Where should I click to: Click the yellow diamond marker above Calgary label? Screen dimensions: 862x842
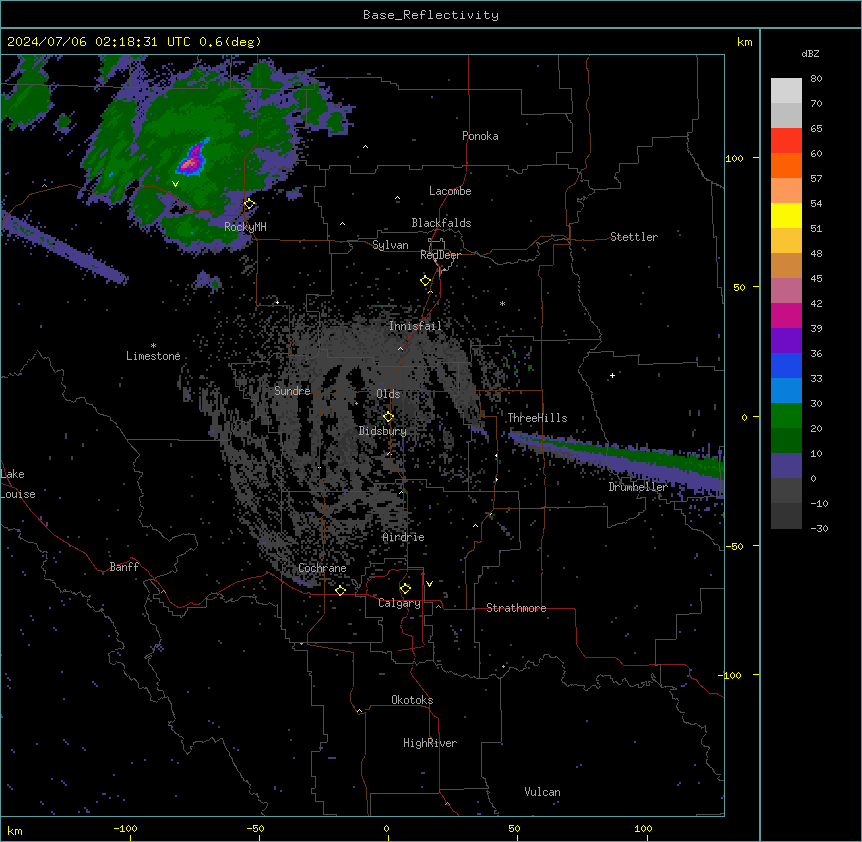coord(405,589)
